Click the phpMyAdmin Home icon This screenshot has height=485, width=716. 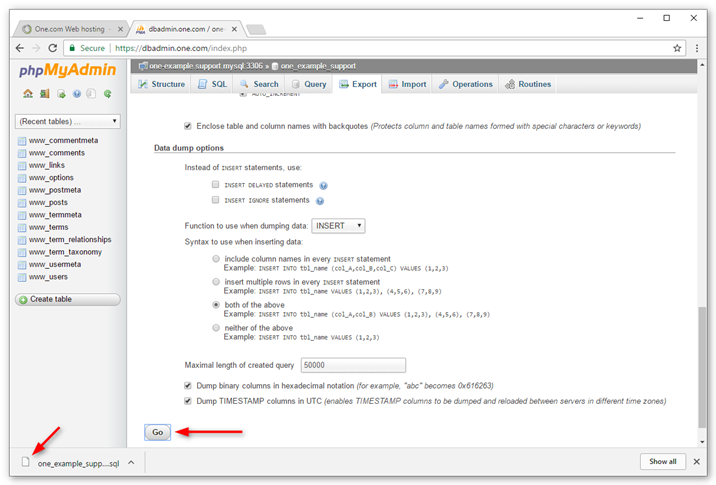point(28,94)
